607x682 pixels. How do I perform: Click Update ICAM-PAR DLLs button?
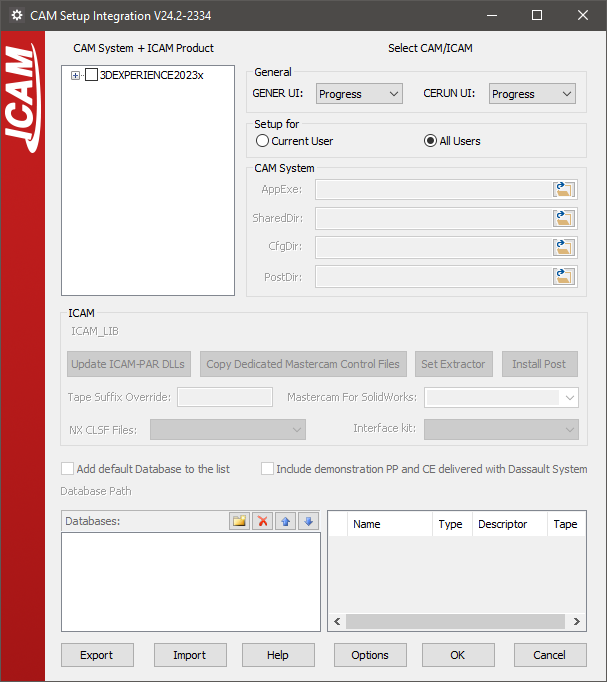click(x=129, y=364)
